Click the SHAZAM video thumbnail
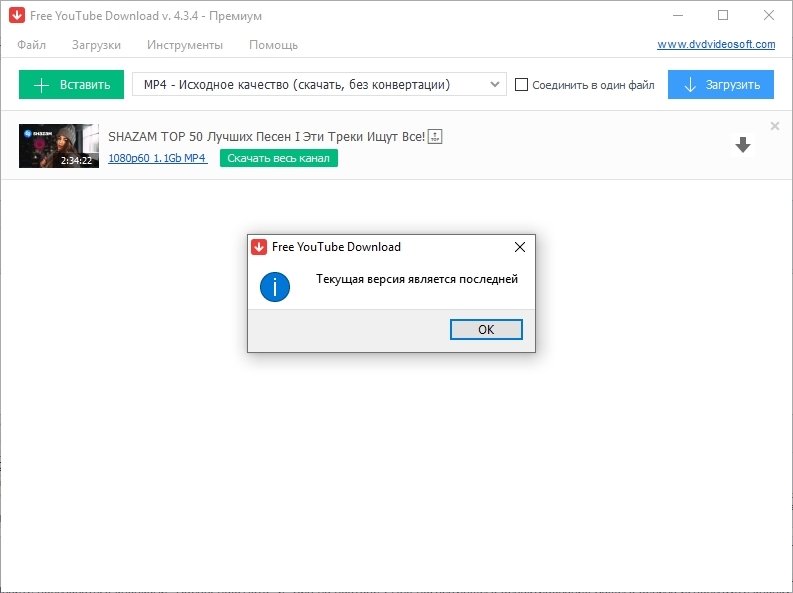The image size is (793, 593). [59, 146]
